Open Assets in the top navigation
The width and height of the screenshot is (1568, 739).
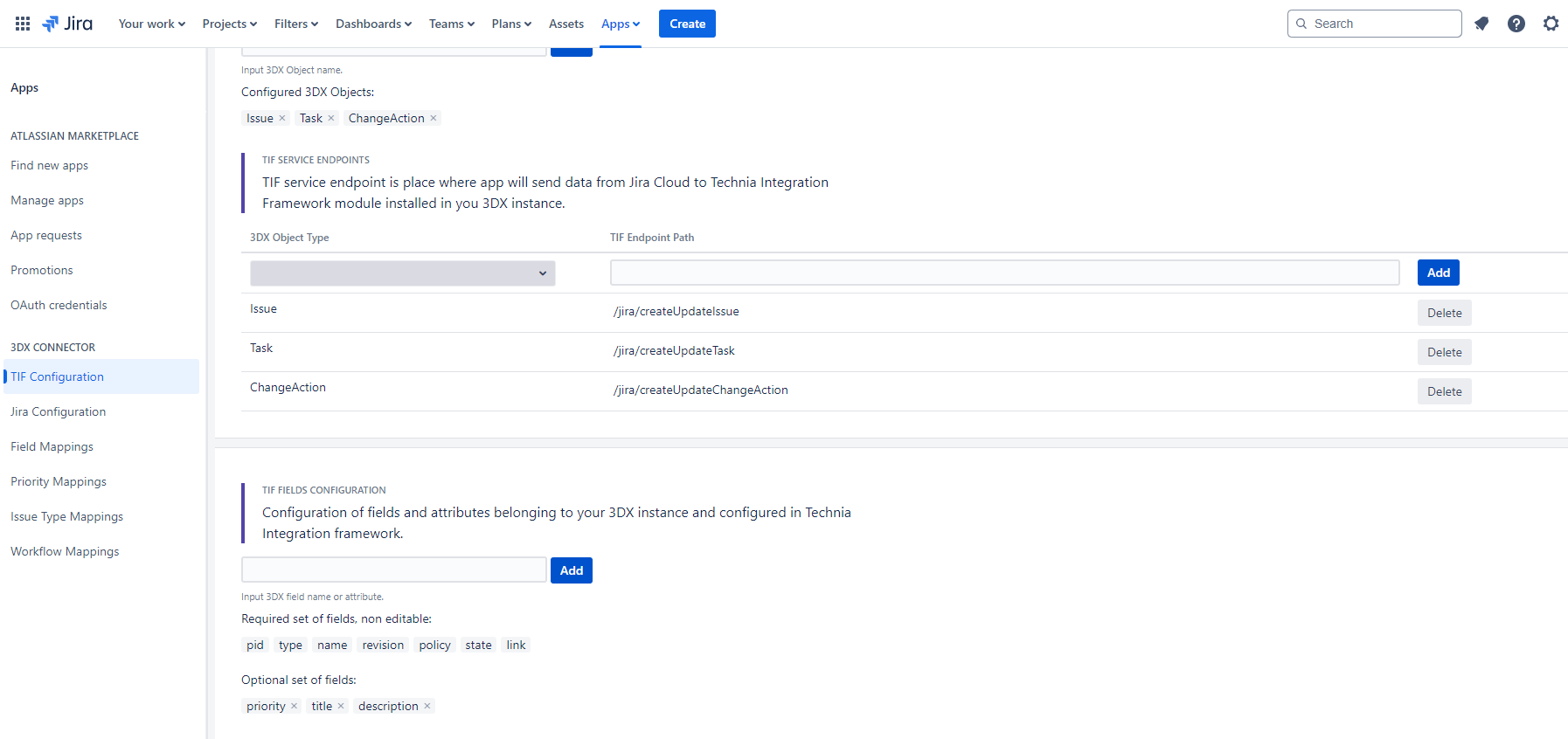click(566, 24)
